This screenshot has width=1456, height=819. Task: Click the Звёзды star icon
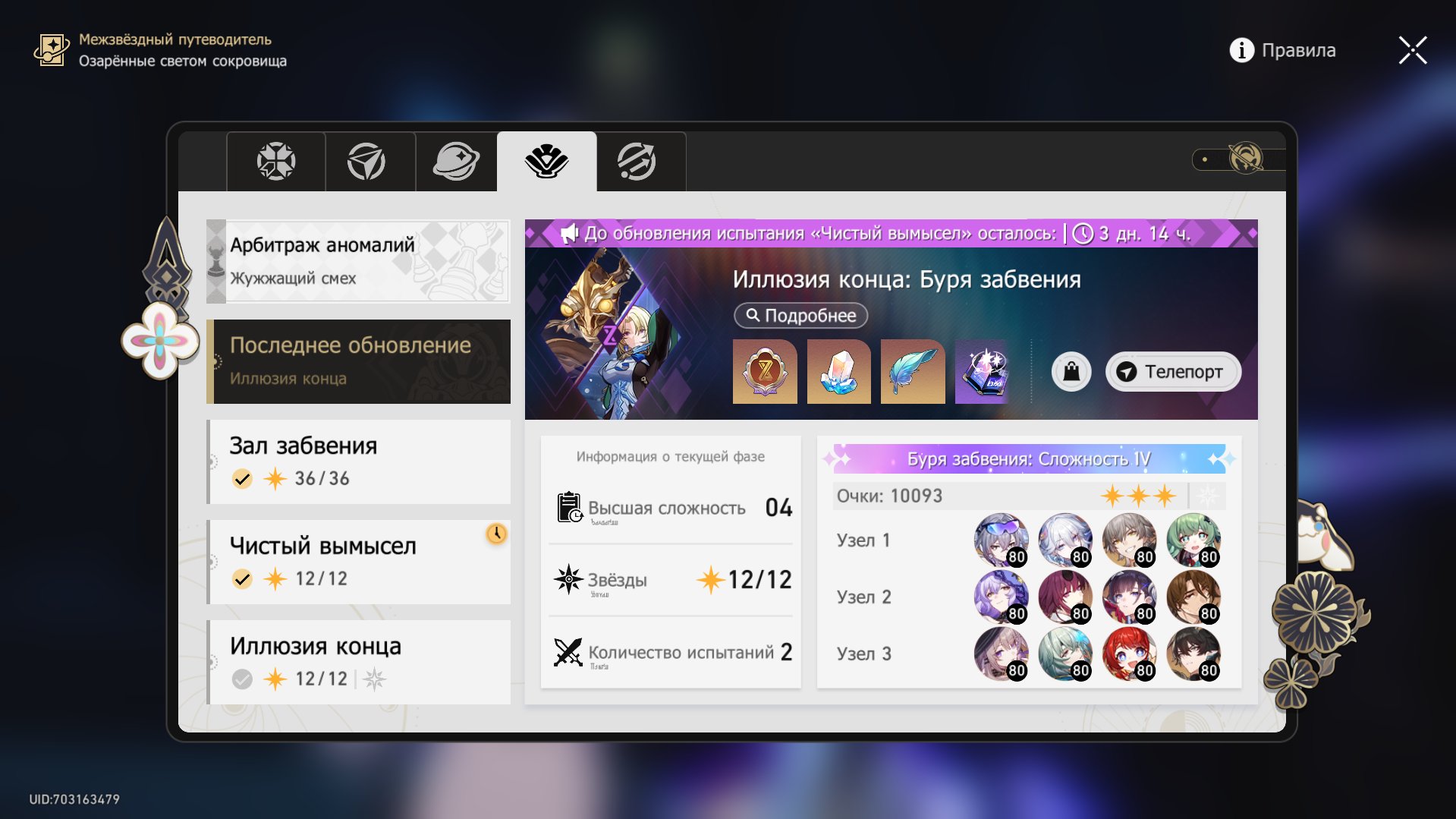[568, 579]
